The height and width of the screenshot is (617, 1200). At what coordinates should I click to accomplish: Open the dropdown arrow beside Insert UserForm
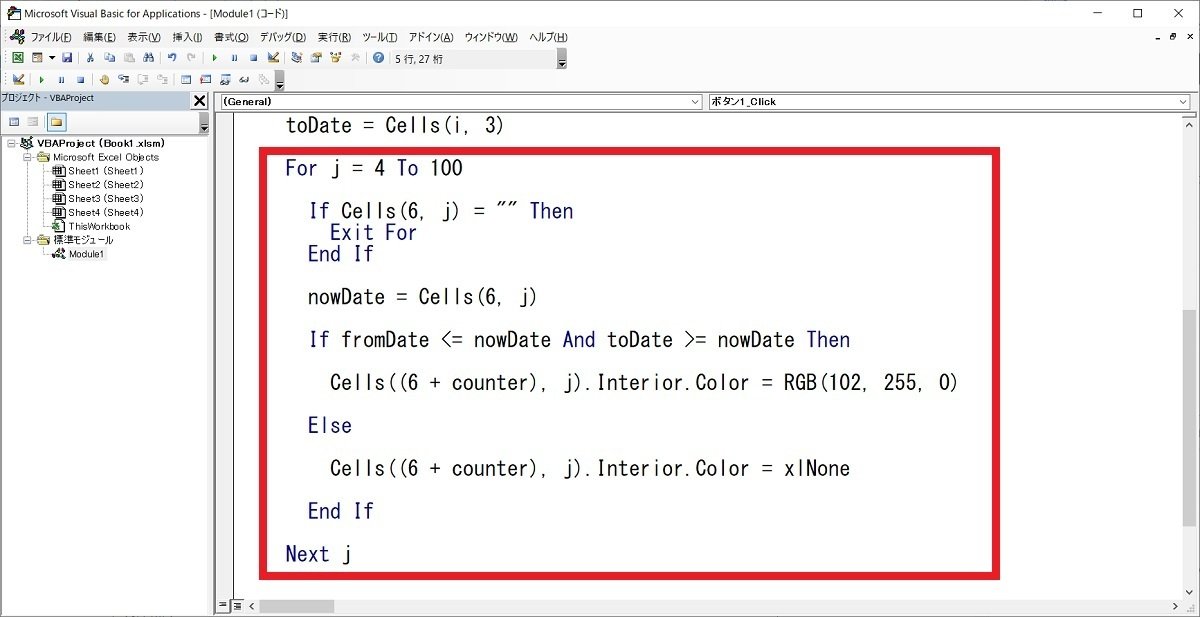(x=52, y=58)
